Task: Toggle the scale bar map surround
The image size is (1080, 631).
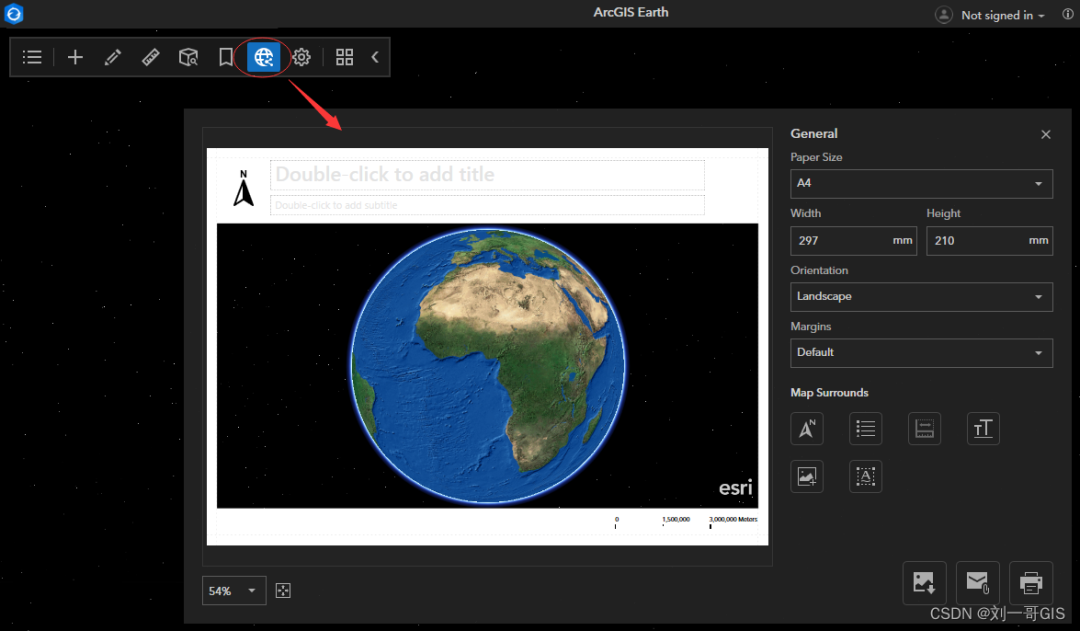Action: (x=924, y=428)
